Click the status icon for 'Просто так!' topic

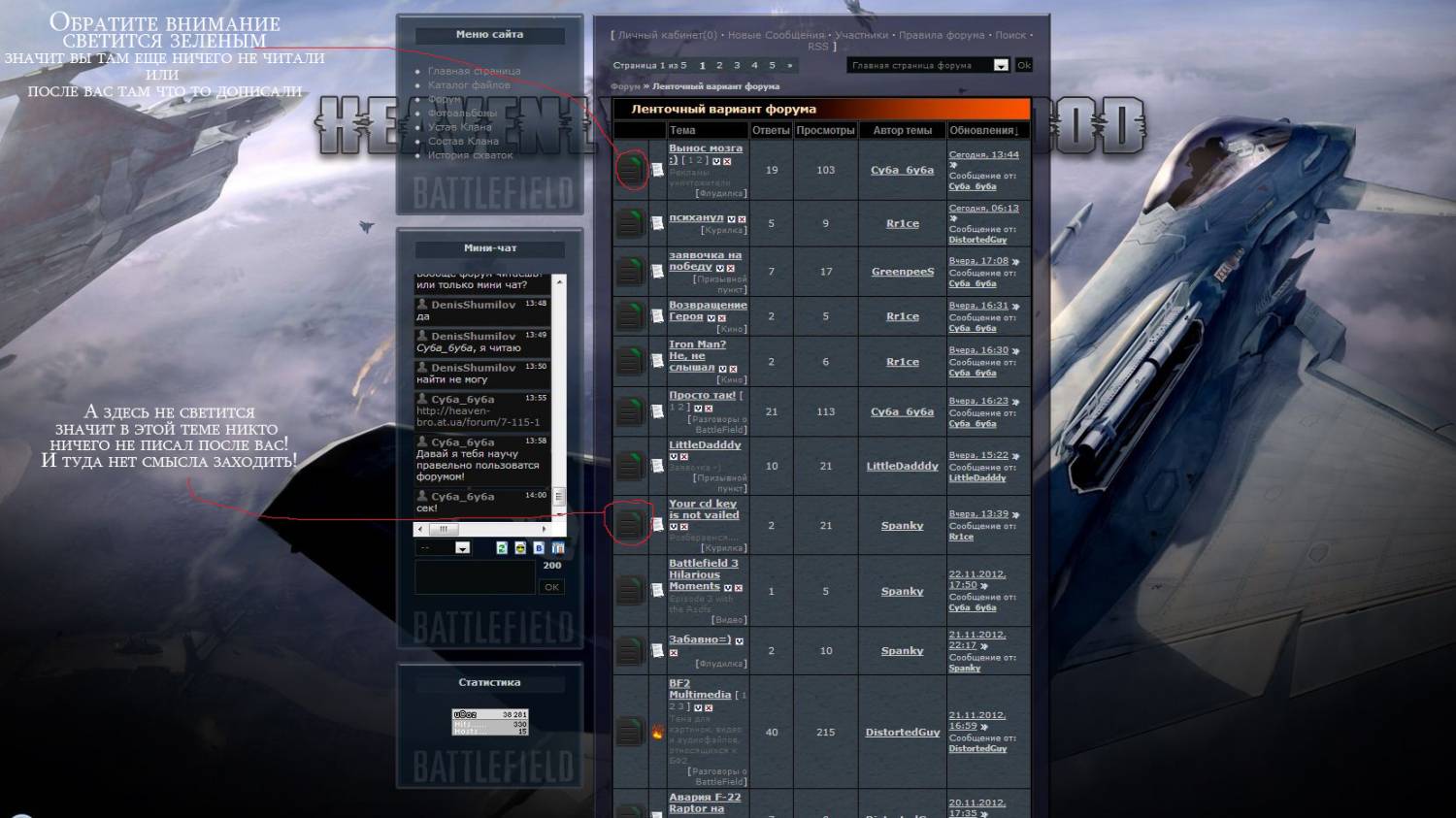point(630,411)
